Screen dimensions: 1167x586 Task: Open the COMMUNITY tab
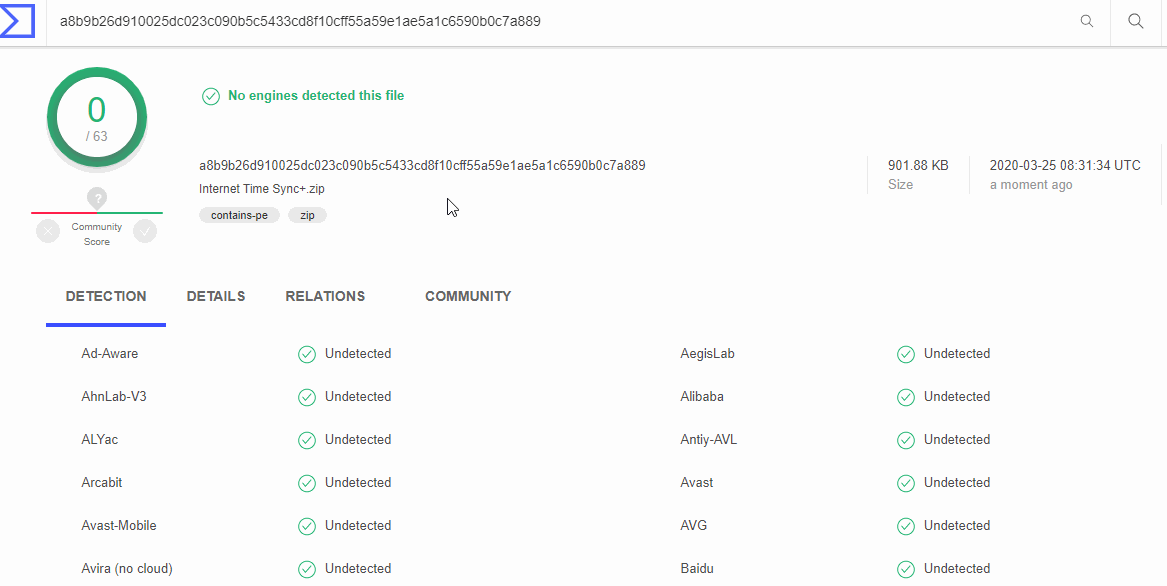468,296
